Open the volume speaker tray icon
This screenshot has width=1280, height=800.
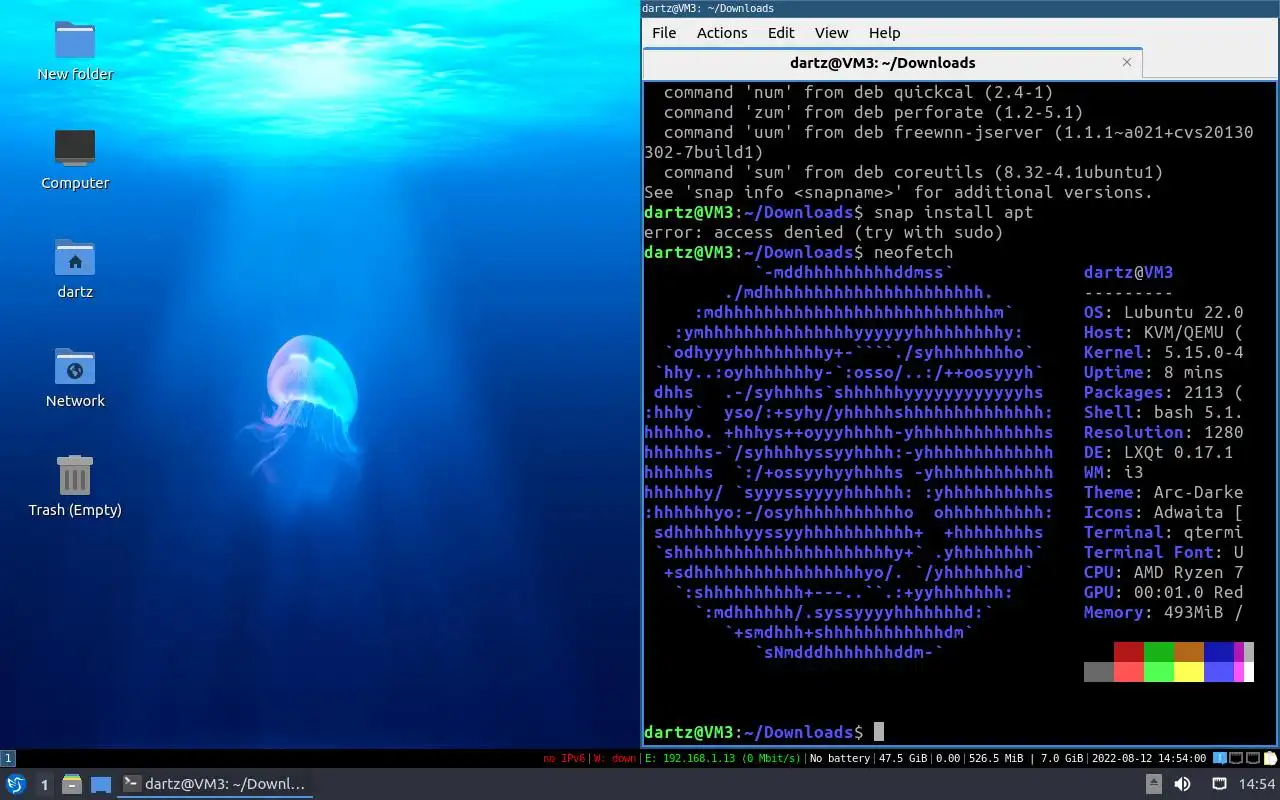1182,784
